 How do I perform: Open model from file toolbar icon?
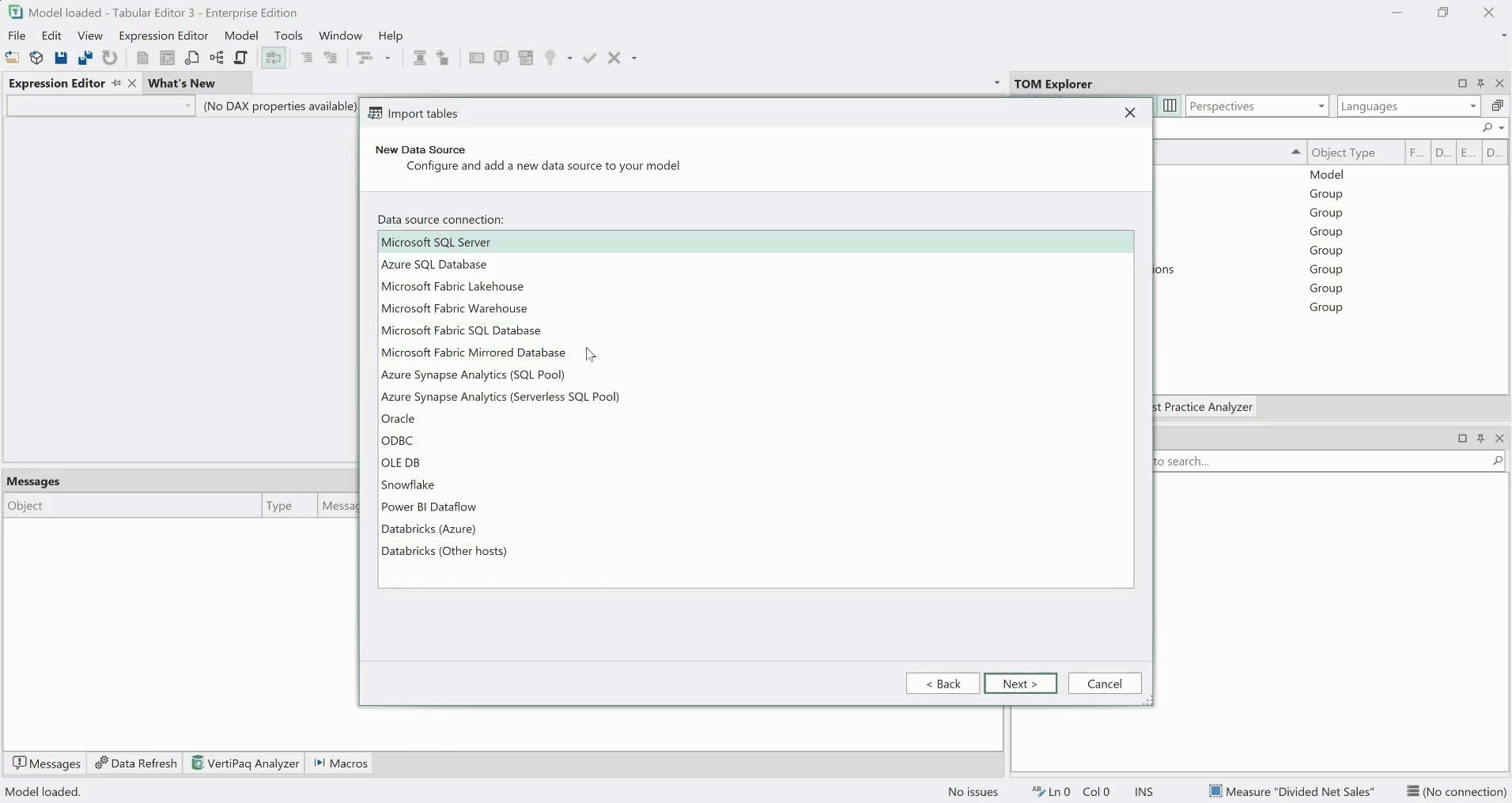tap(12, 58)
